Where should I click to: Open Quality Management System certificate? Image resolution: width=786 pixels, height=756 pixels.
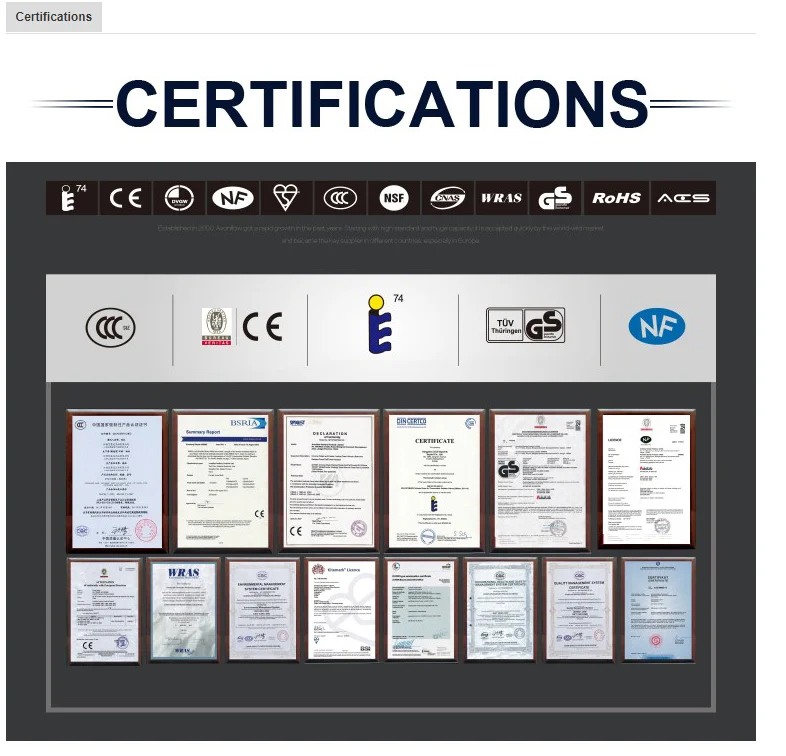coord(579,610)
